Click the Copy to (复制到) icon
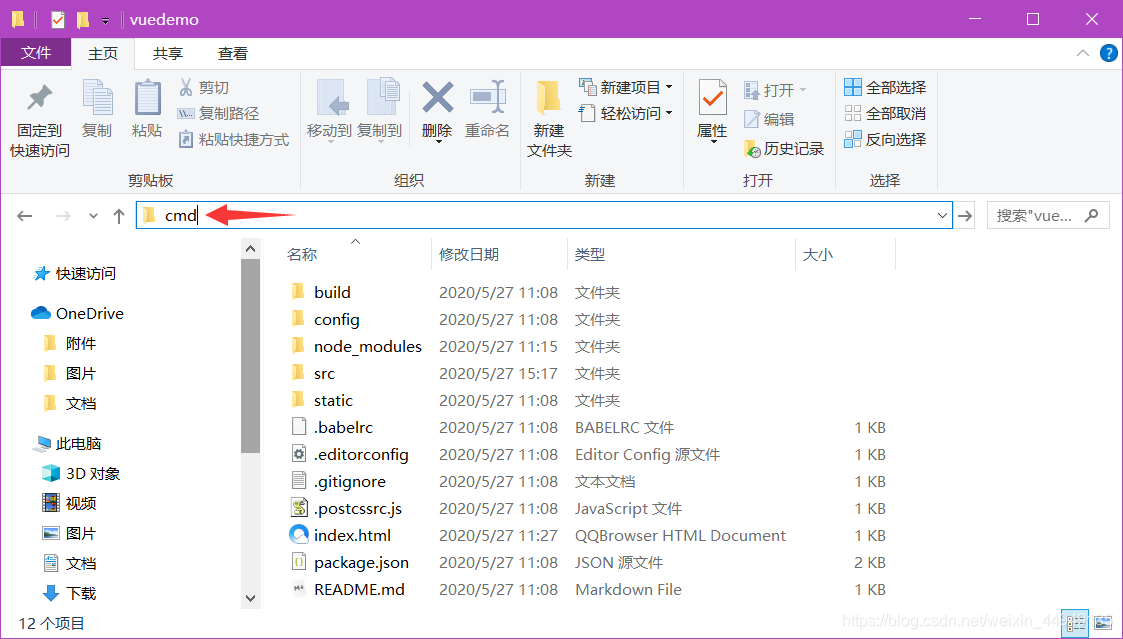Viewport: 1123px width, 639px height. tap(381, 97)
